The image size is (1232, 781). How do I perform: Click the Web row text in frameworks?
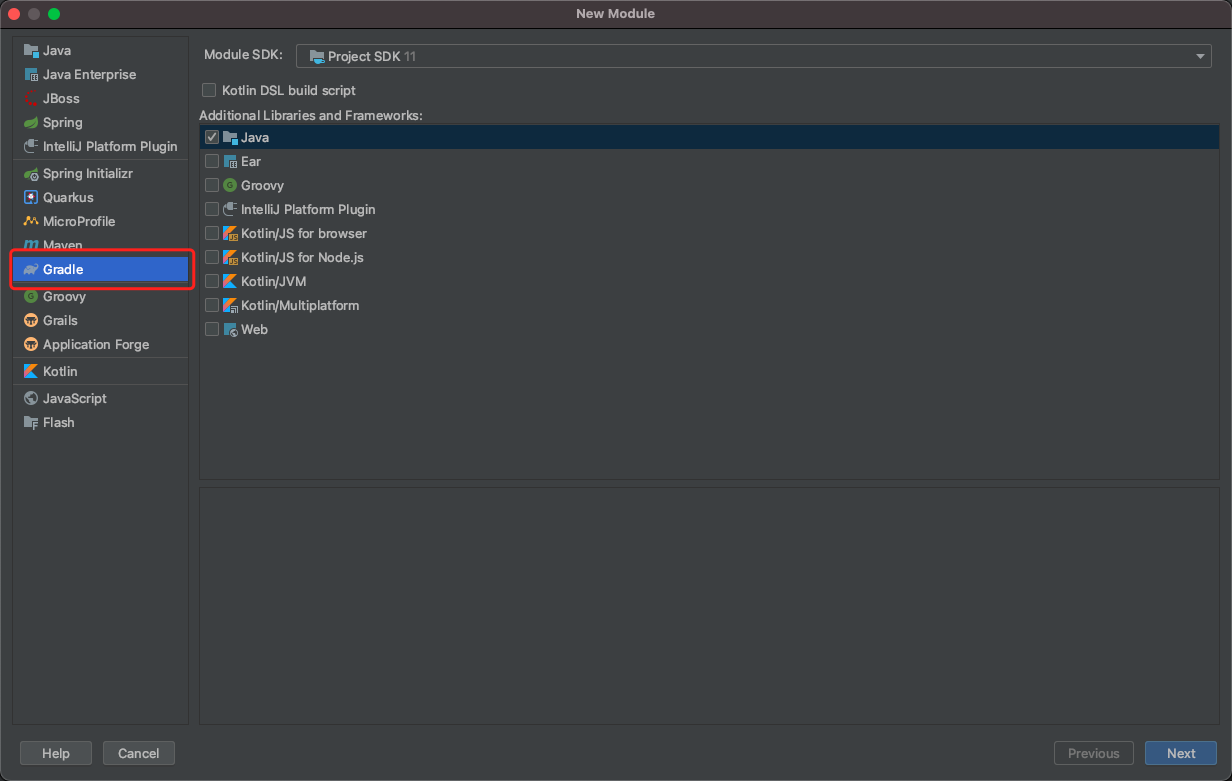(x=254, y=329)
